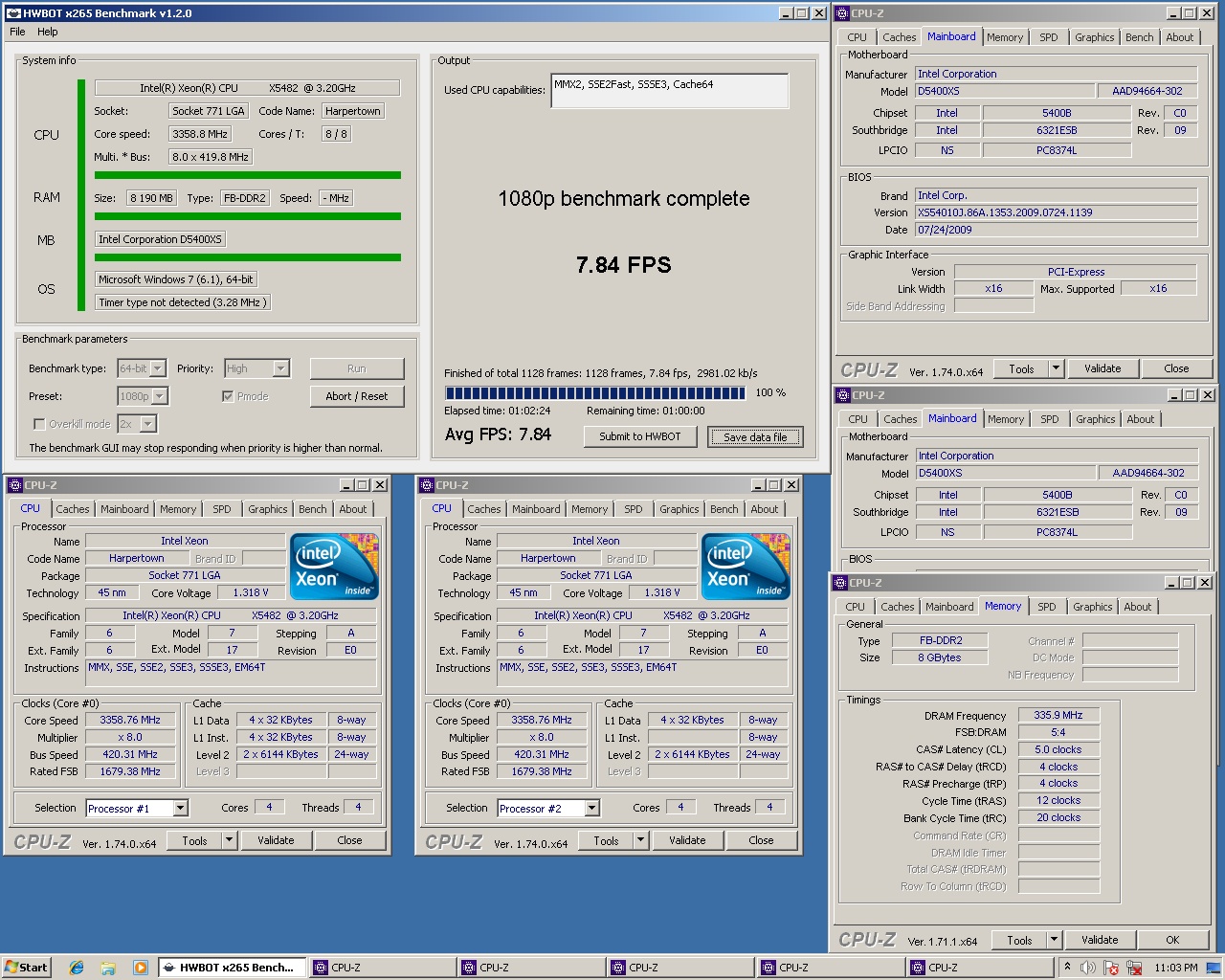Click Rated FSB 1679.38 MHz in Processor #2 window
The height and width of the screenshot is (980, 1225).
point(542,771)
